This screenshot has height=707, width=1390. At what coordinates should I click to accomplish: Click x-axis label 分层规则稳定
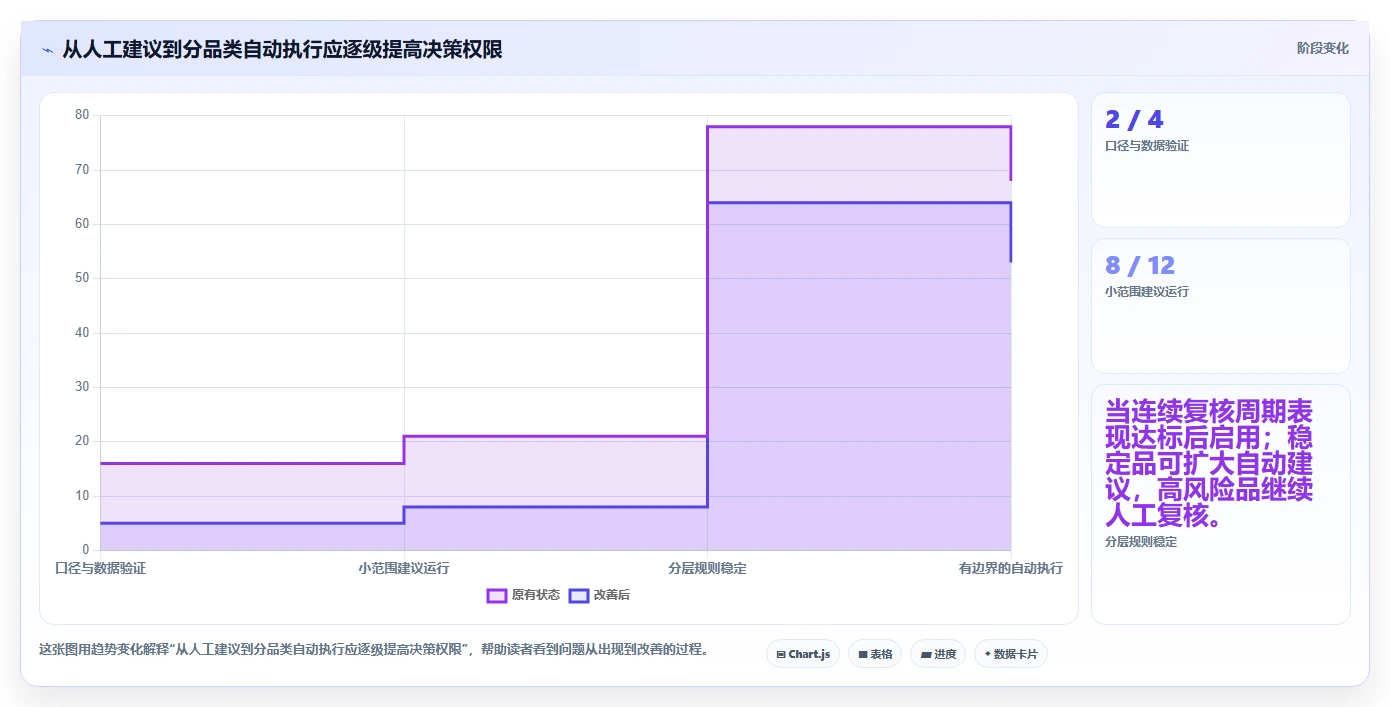[707, 568]
